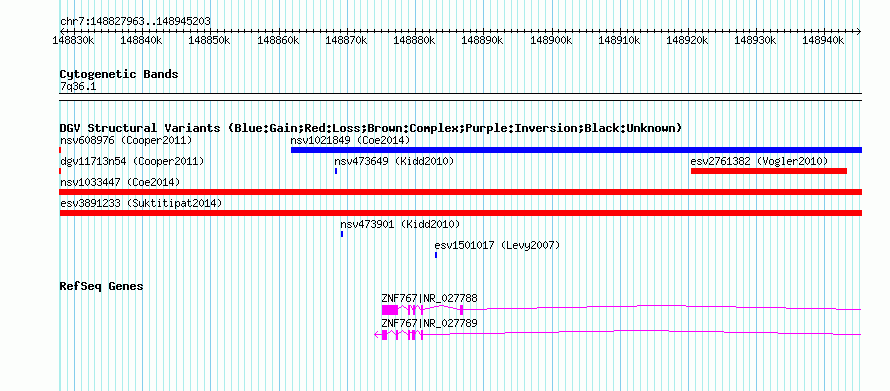The height and width of the screenshot is (391, 890).
Task: Click the 148880k ruler tick label
Action: (414, 40)
